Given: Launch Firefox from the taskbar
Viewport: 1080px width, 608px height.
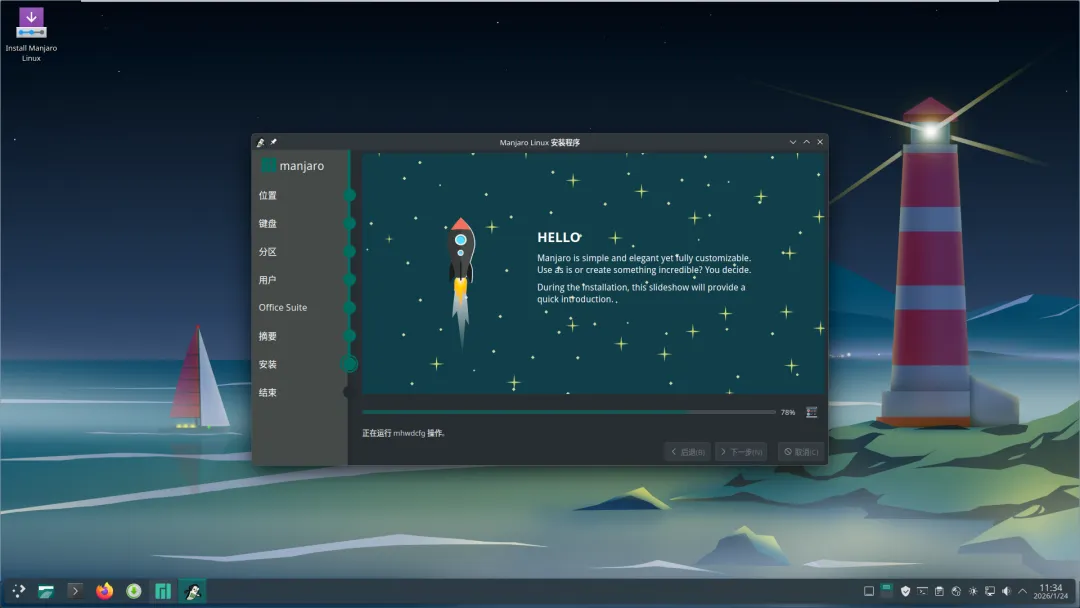Looking at the screenshot, I should pyautogui.click(x=105, y=591).
